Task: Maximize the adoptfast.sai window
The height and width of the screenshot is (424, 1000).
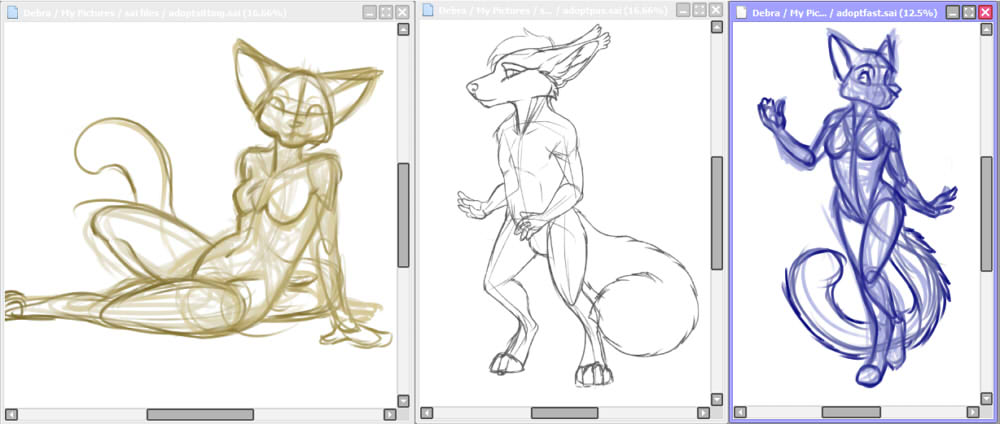Action: click(969, 13)
